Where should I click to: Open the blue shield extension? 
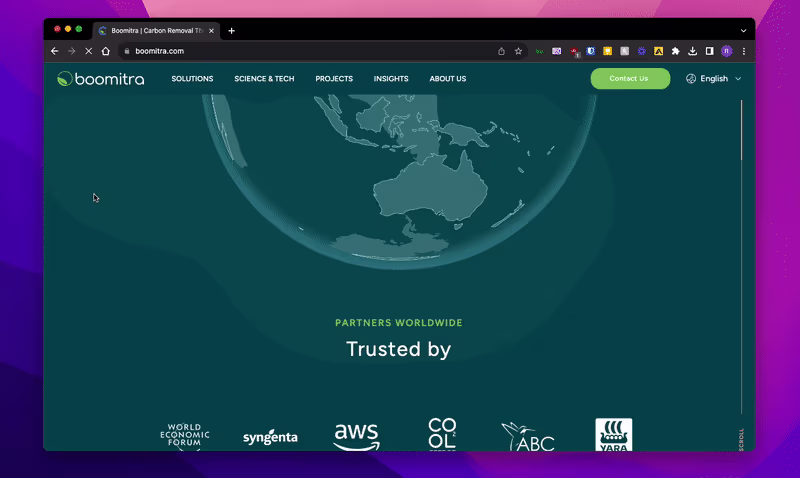point(590,51)
